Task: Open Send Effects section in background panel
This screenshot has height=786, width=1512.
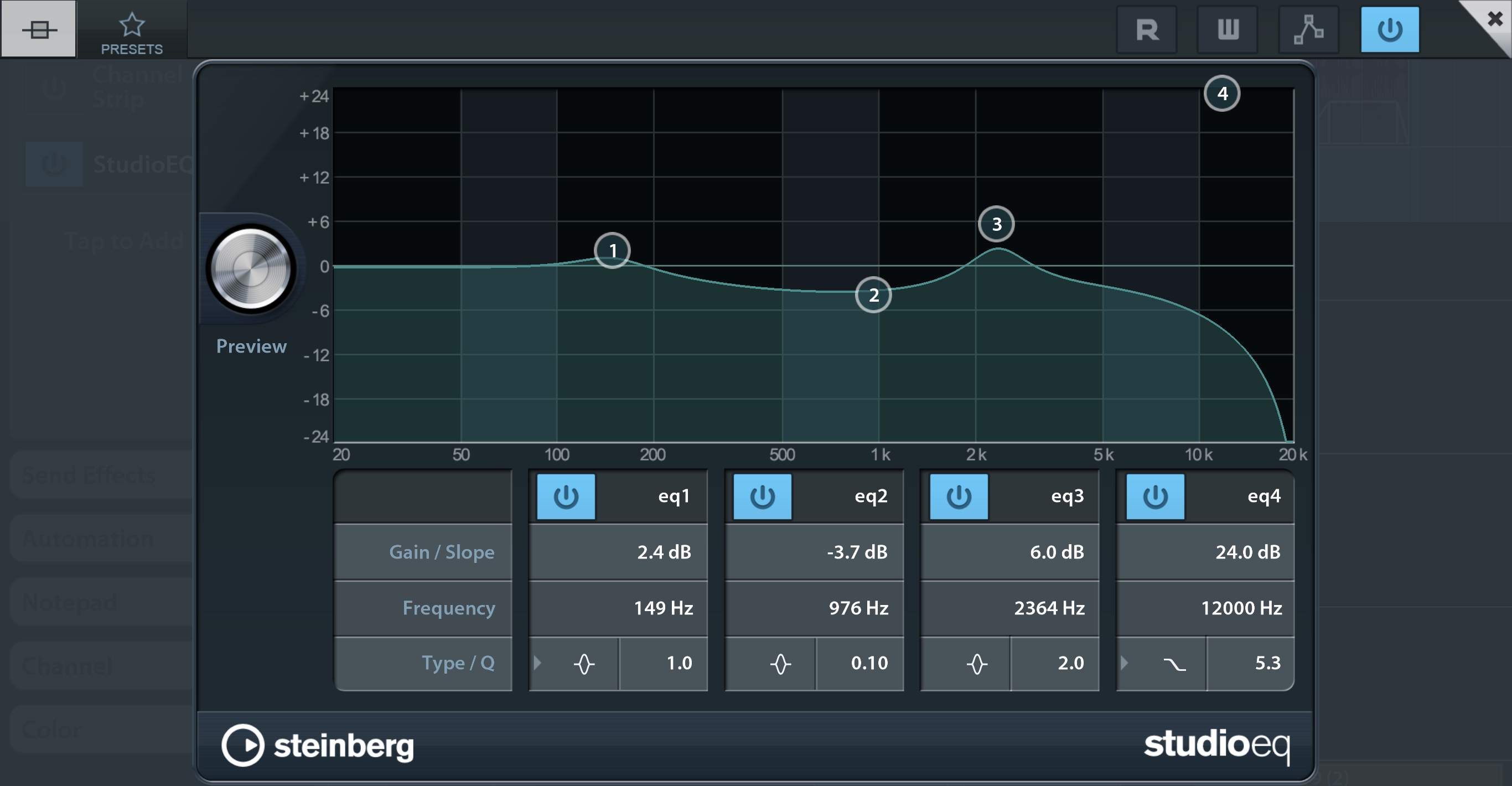Action: pyautogui.click(x=101, y=474)
